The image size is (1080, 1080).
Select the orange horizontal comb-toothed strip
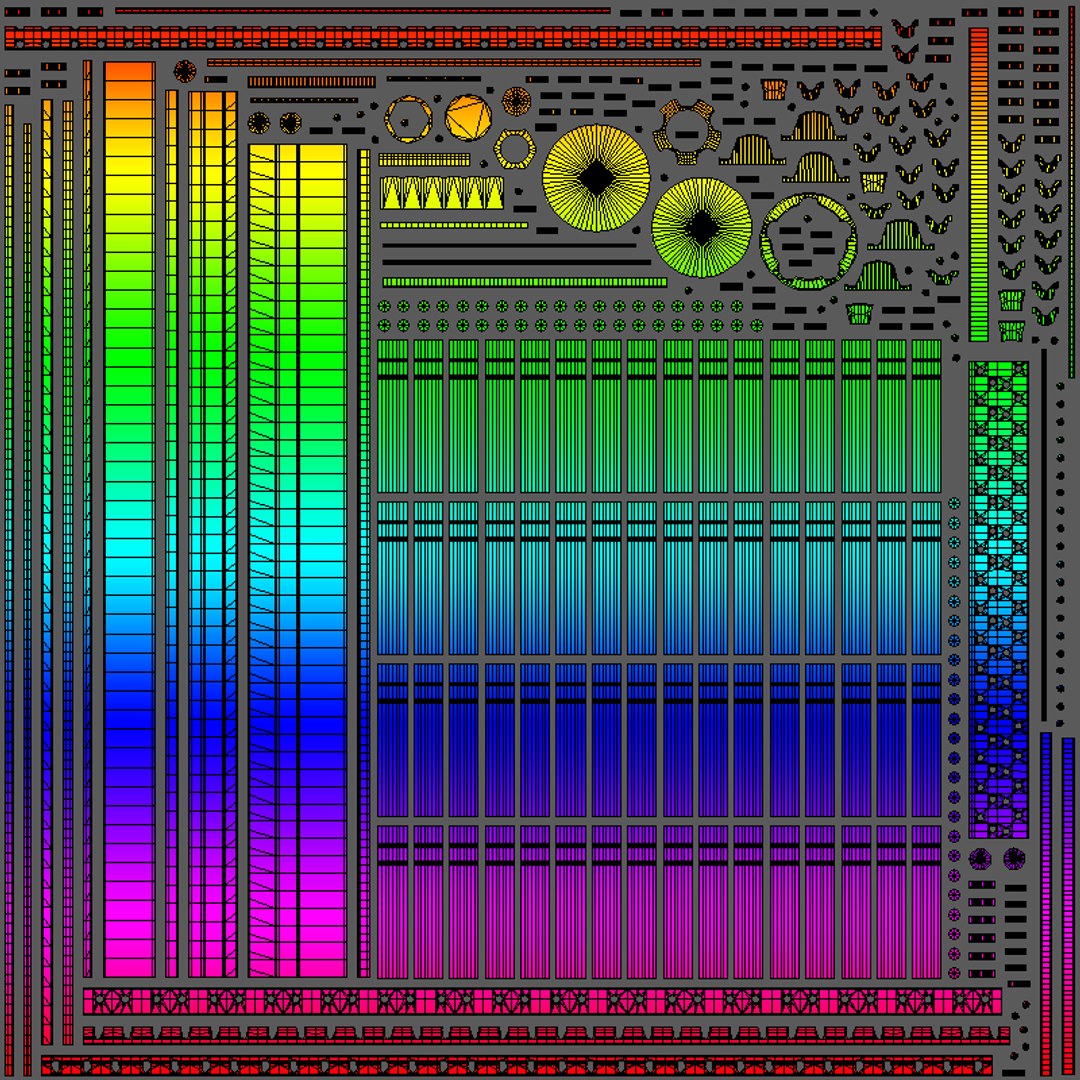click(311, 82)
